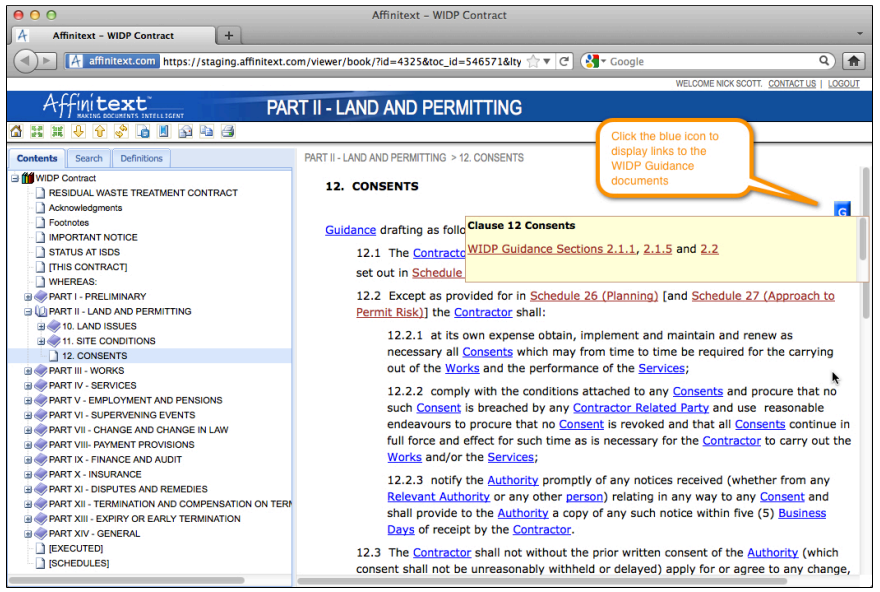Bookmark the page using the star icon
880x592 pixels.
tap(533, 61)
